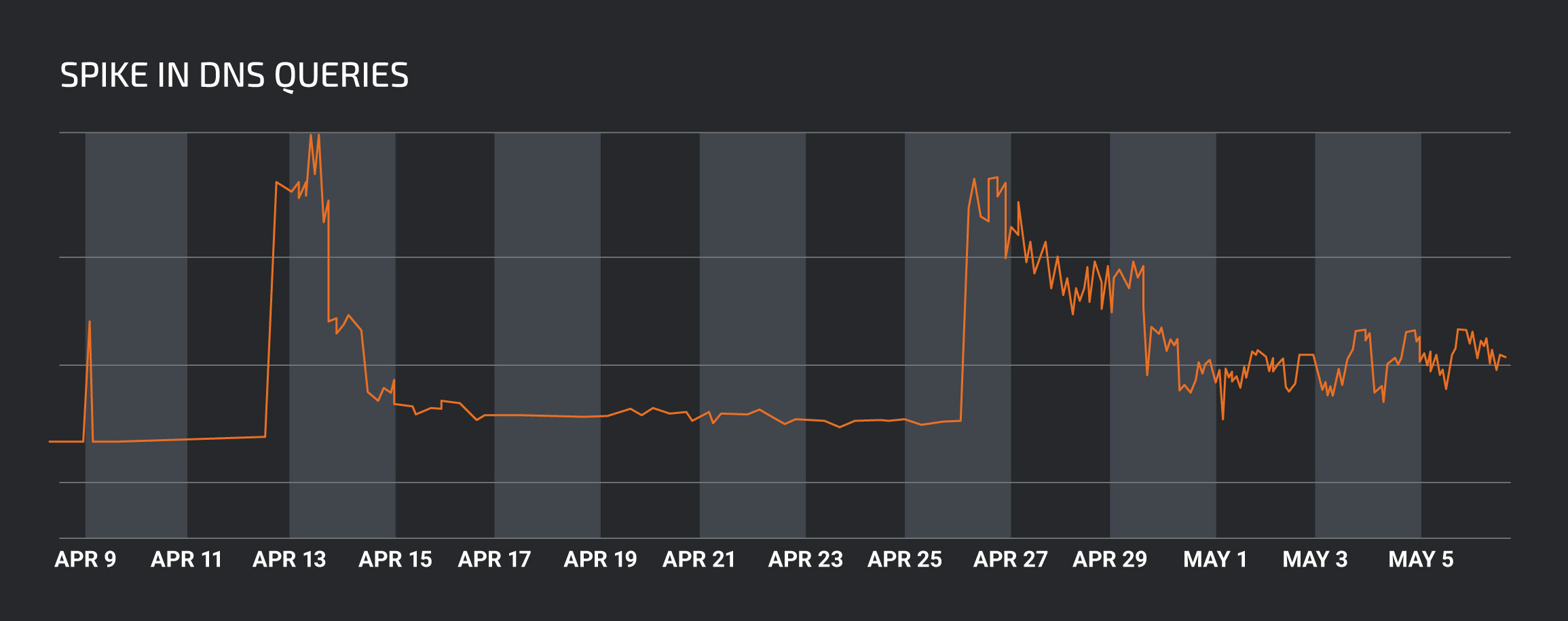
Task: Click the second surge's peak after APR 25
Action: (x=996, y=178)
